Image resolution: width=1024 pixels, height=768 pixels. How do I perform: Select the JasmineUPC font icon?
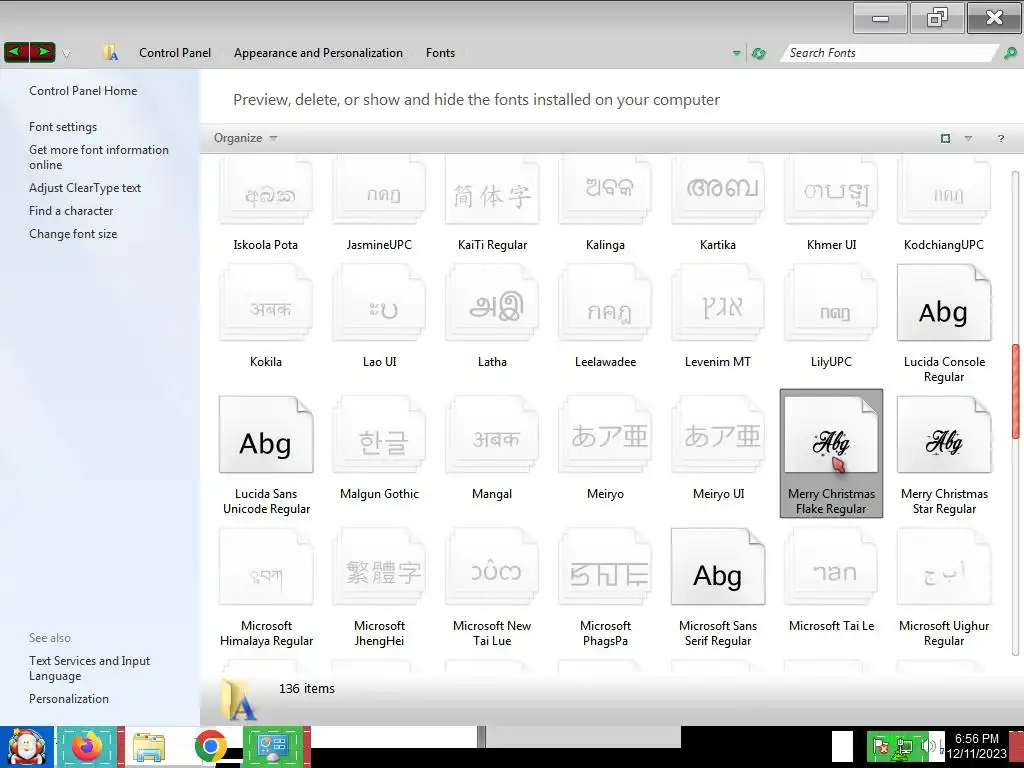(379, 191)
